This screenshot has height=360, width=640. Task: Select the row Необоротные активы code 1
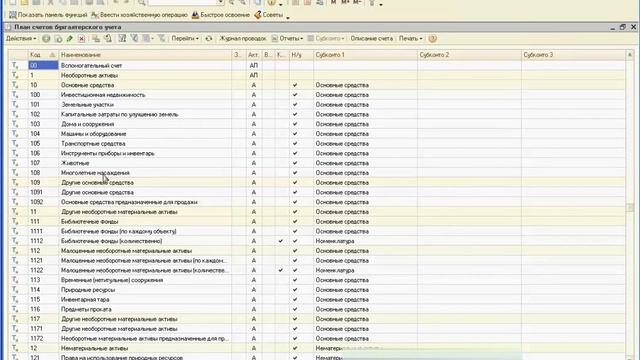[x=316, y=75]
